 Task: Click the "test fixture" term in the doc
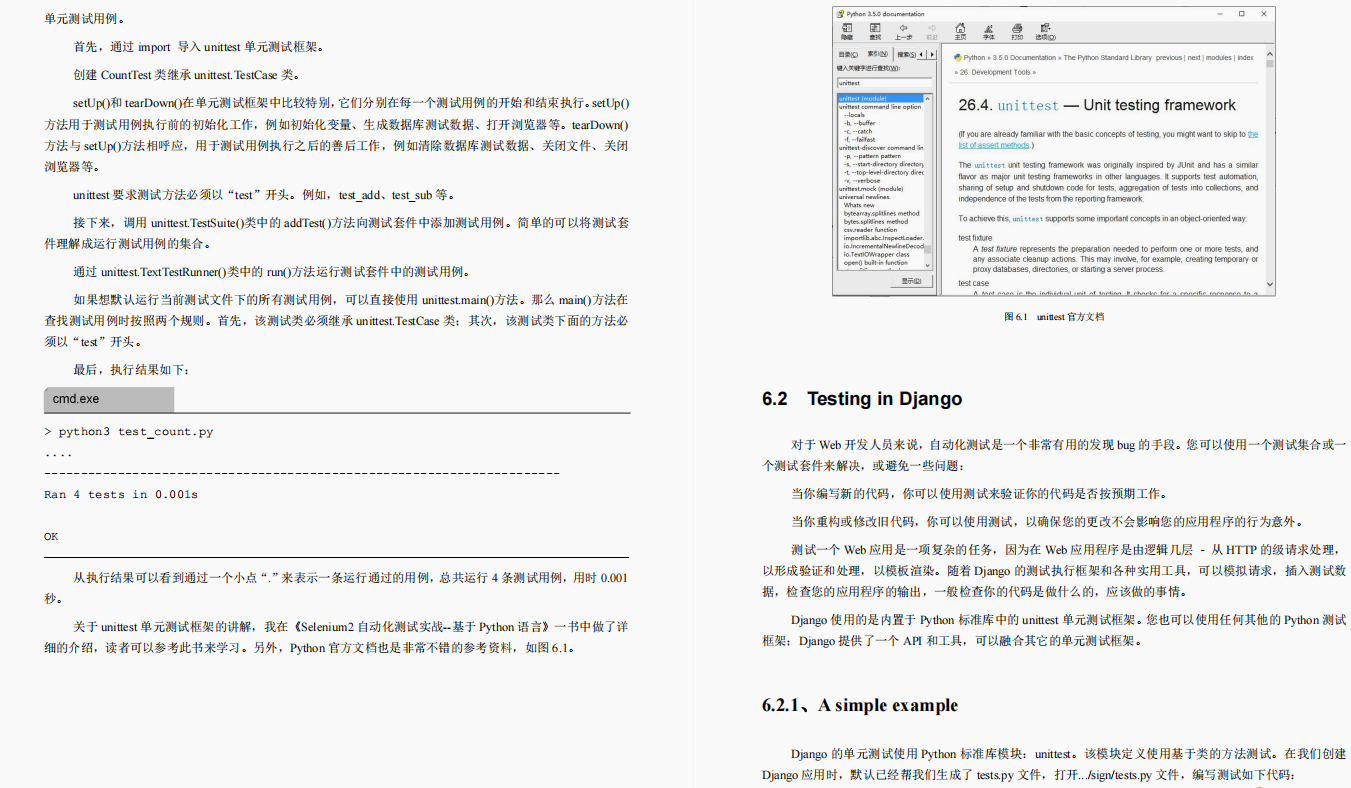pos(975,238)
